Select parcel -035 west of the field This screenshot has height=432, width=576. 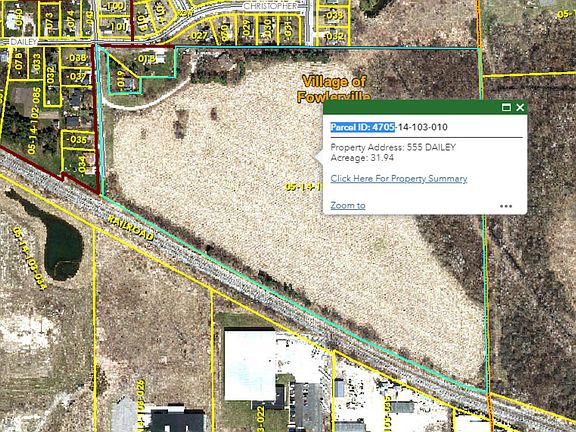(x=77, y=140)
